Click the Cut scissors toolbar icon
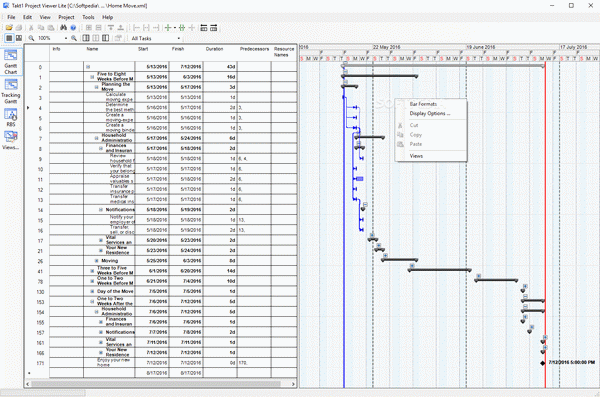The height and width of the screenshot is (397, 600). 31,28
